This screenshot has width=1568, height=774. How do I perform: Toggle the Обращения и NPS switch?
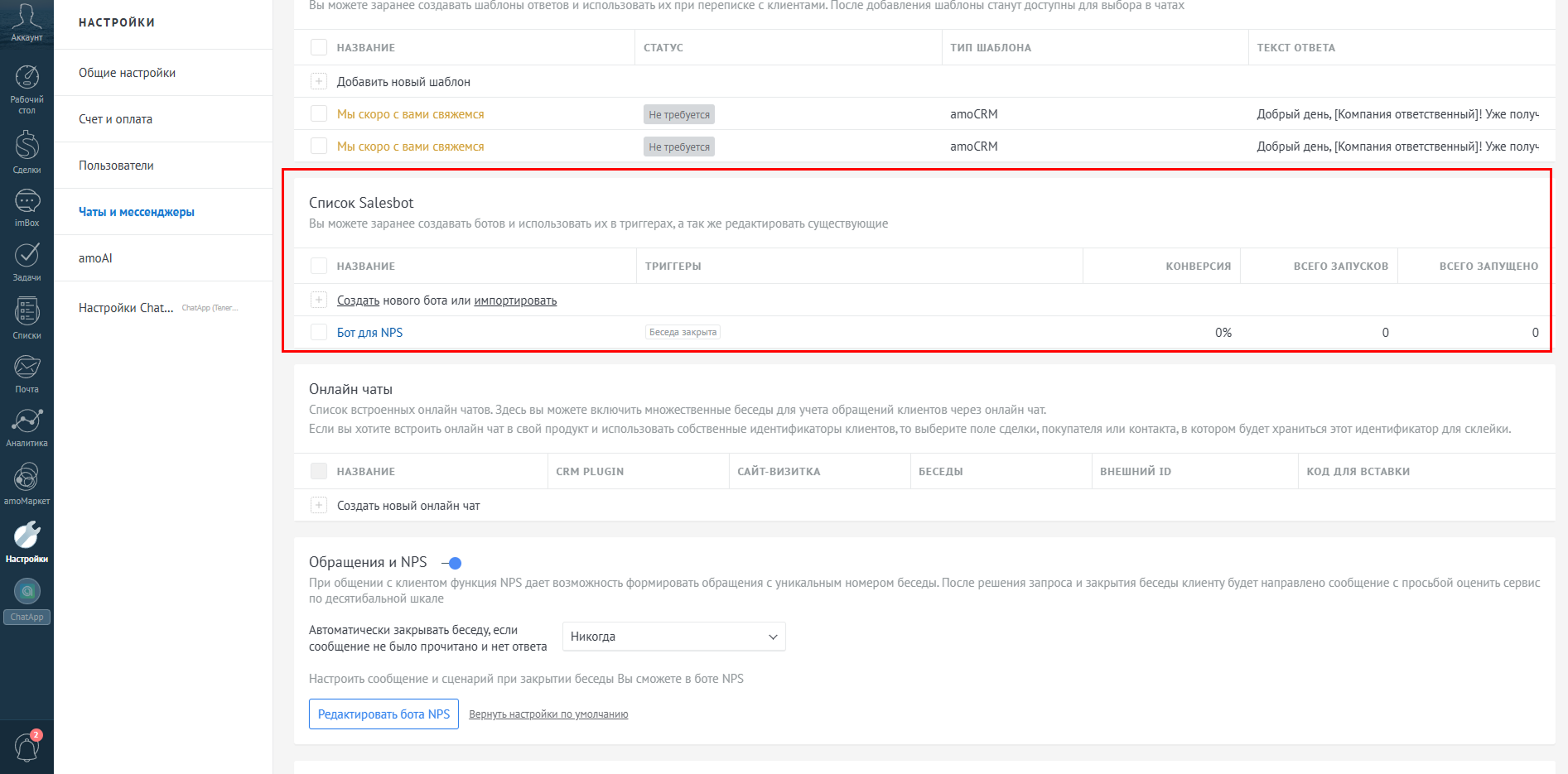point(451,563)
